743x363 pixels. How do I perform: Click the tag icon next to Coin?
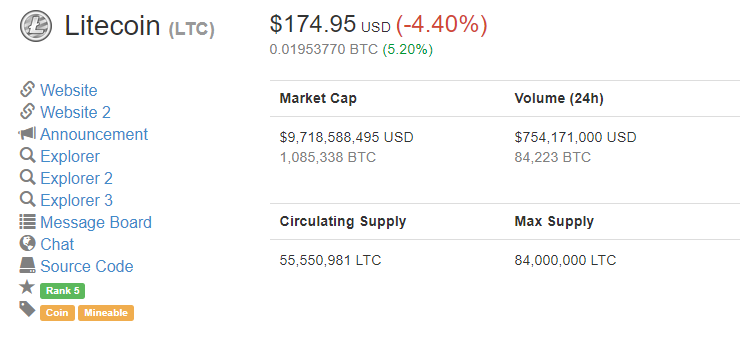pyautogui.click(x=27, y=309)
